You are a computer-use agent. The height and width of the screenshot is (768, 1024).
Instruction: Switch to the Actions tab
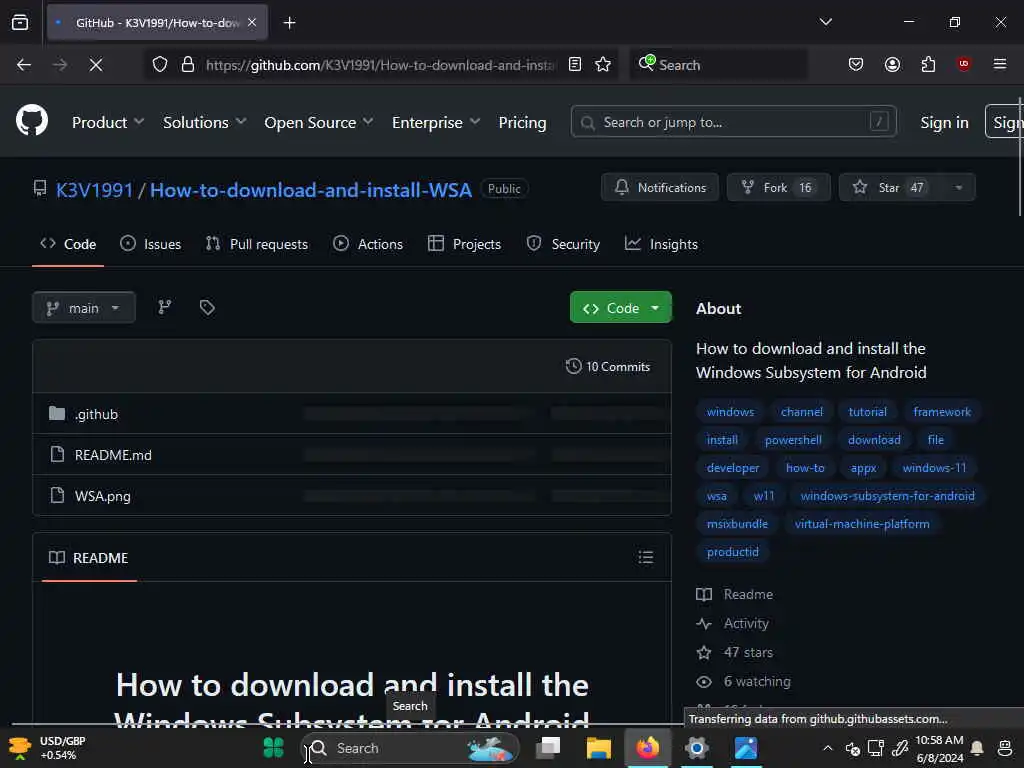point(368,244)
